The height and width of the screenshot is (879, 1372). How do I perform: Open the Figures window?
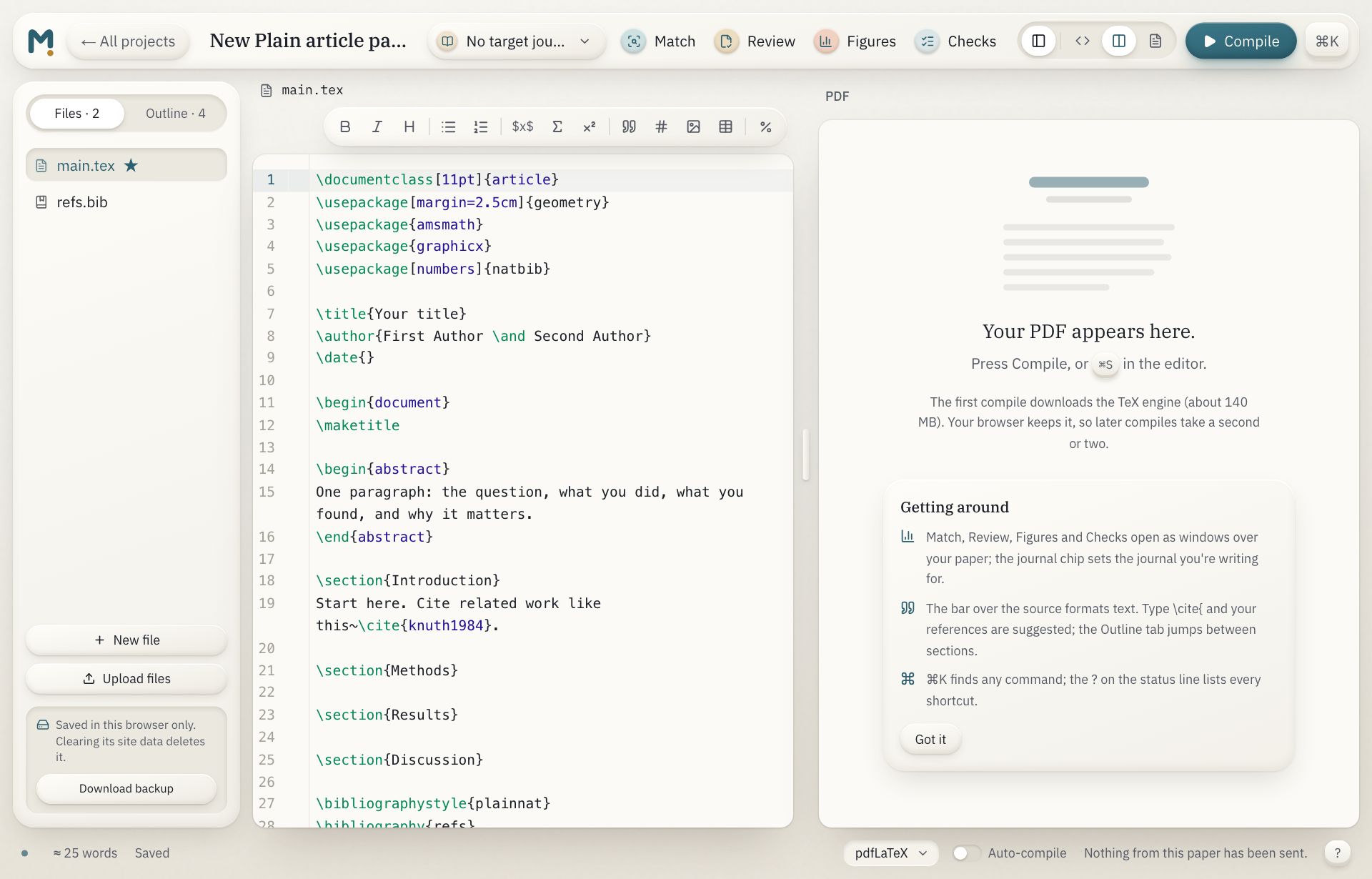(x=855, y=41)
